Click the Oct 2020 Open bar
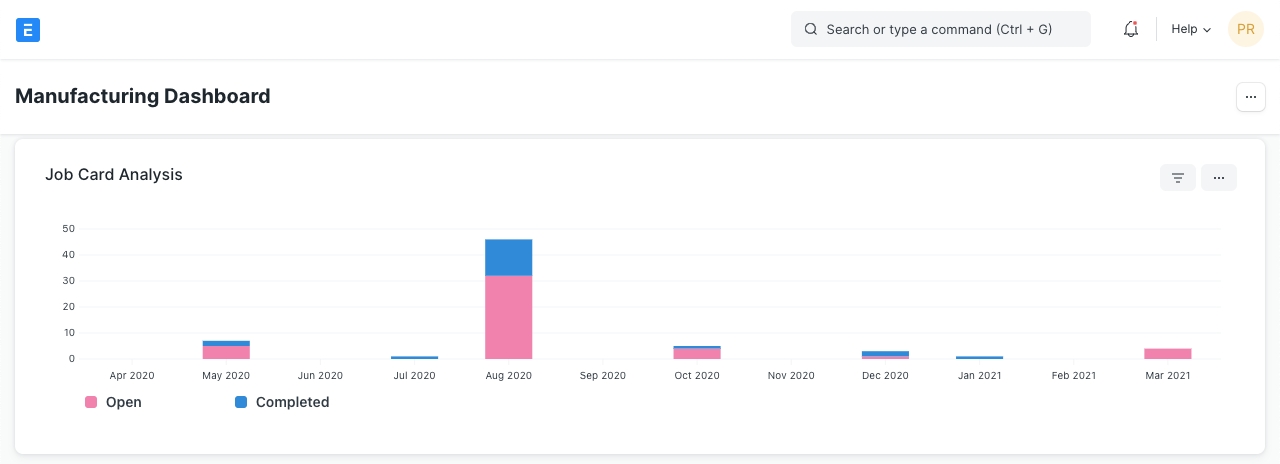Screen dimensions: 1280x464 (697, 353)
